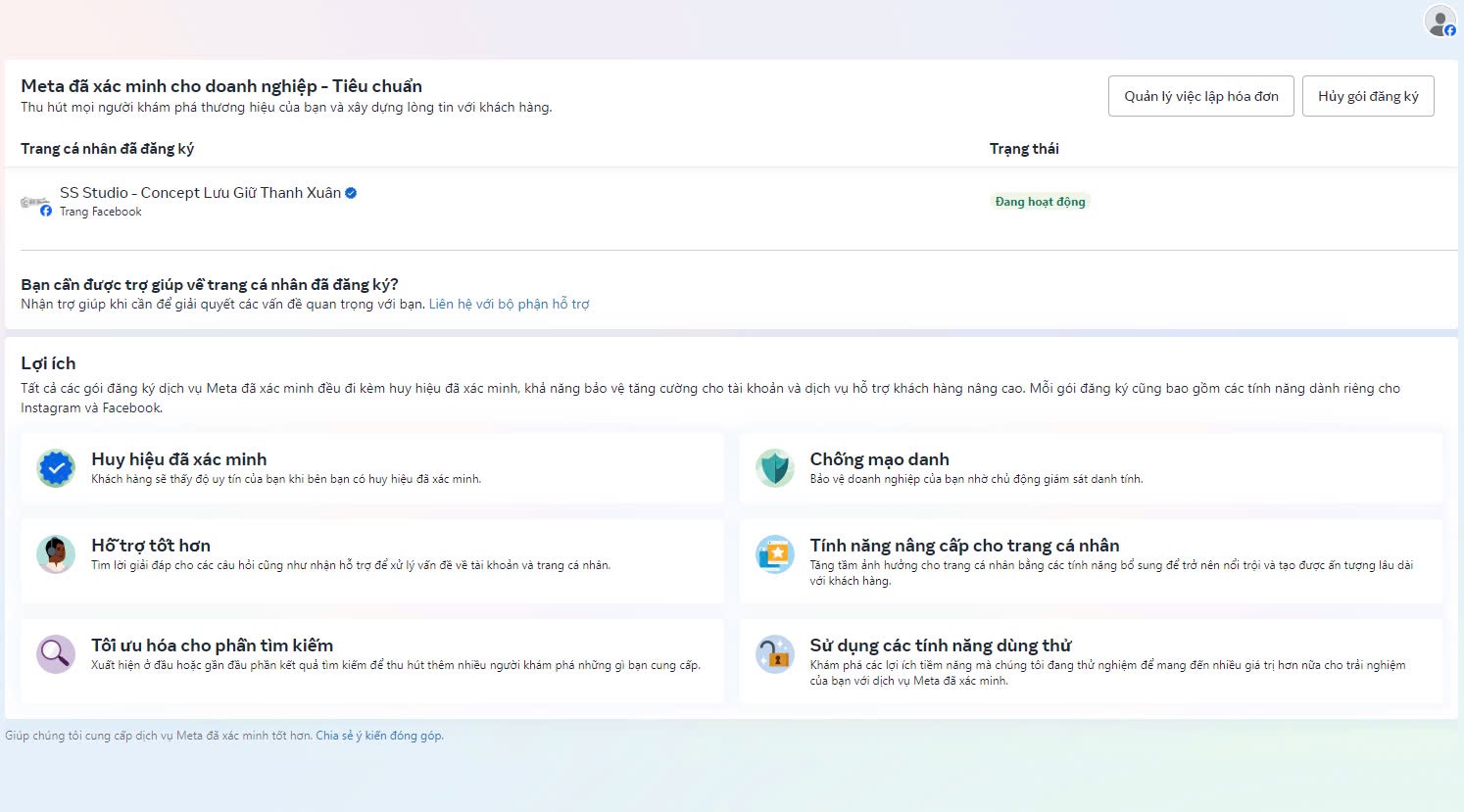Select the SS Studio - Concept Lưu Giữ Thanh Xuân name
Screen dimensions: 1464x812
201,193
